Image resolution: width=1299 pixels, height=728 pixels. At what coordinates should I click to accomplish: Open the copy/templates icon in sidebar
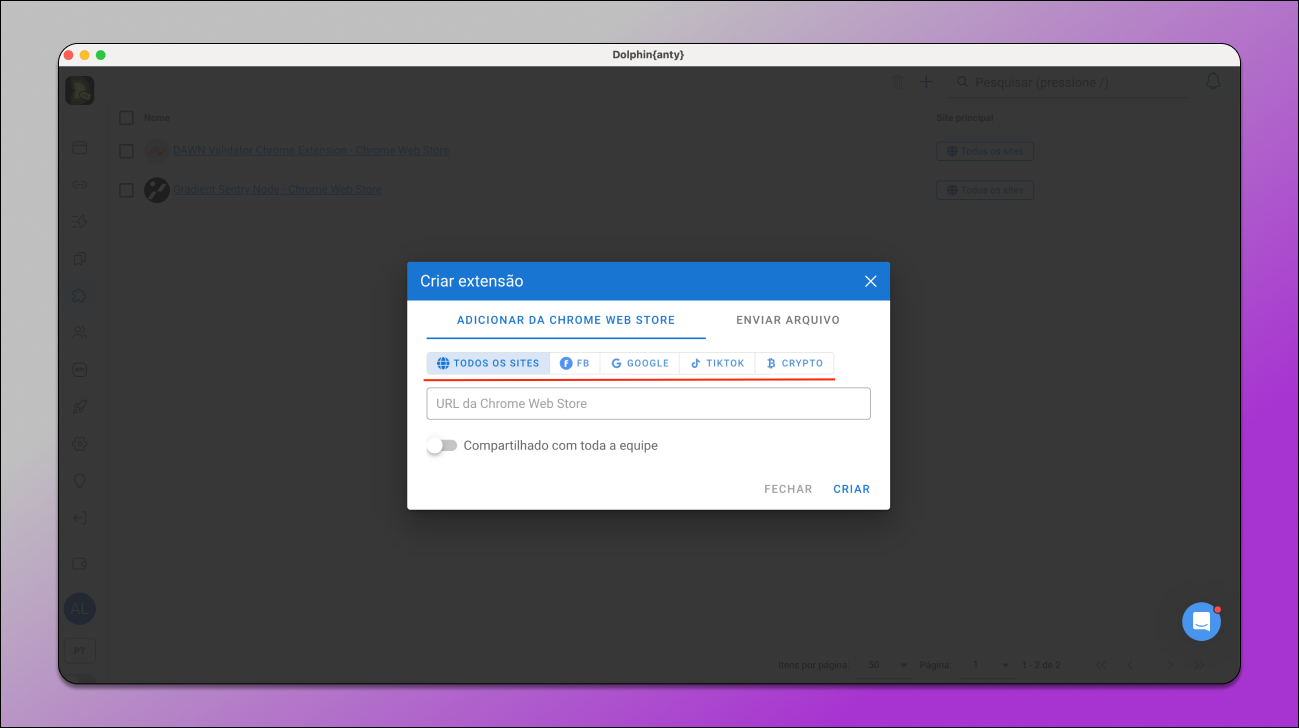pos(80,258)
